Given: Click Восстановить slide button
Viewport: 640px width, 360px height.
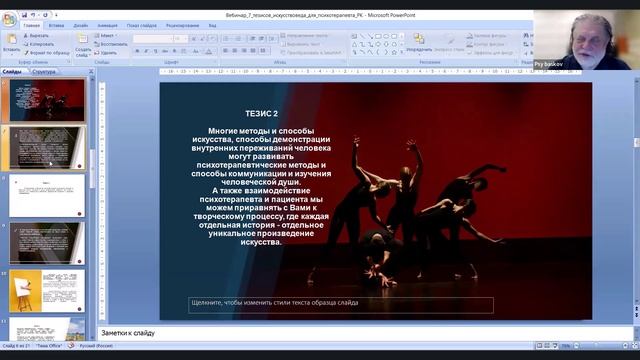Looking at the screenshot, I should pos(111,44).
